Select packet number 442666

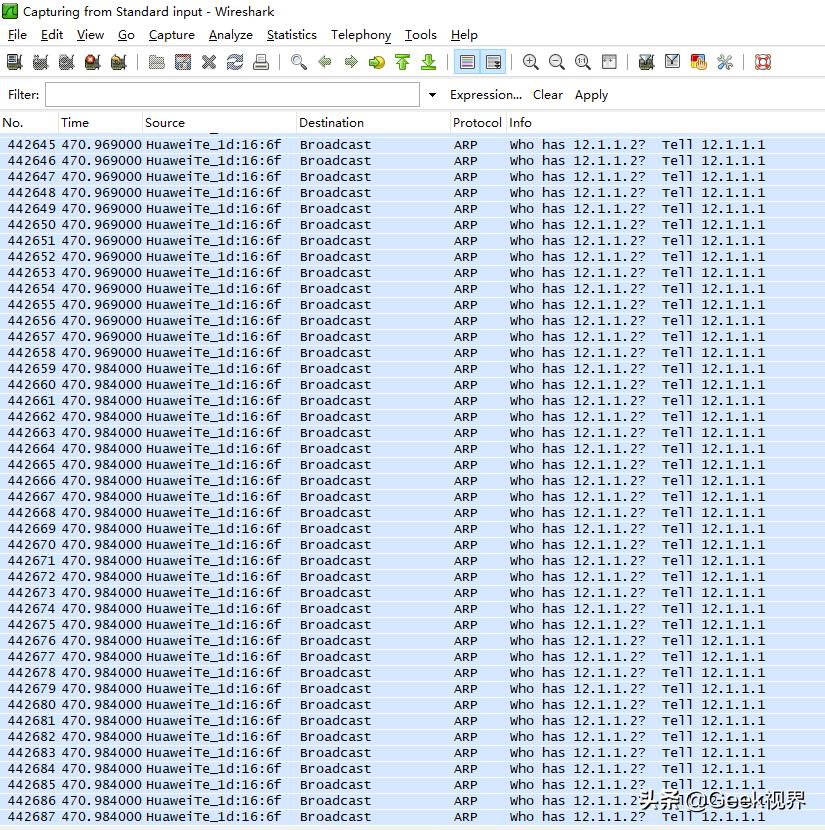point(412,481)
